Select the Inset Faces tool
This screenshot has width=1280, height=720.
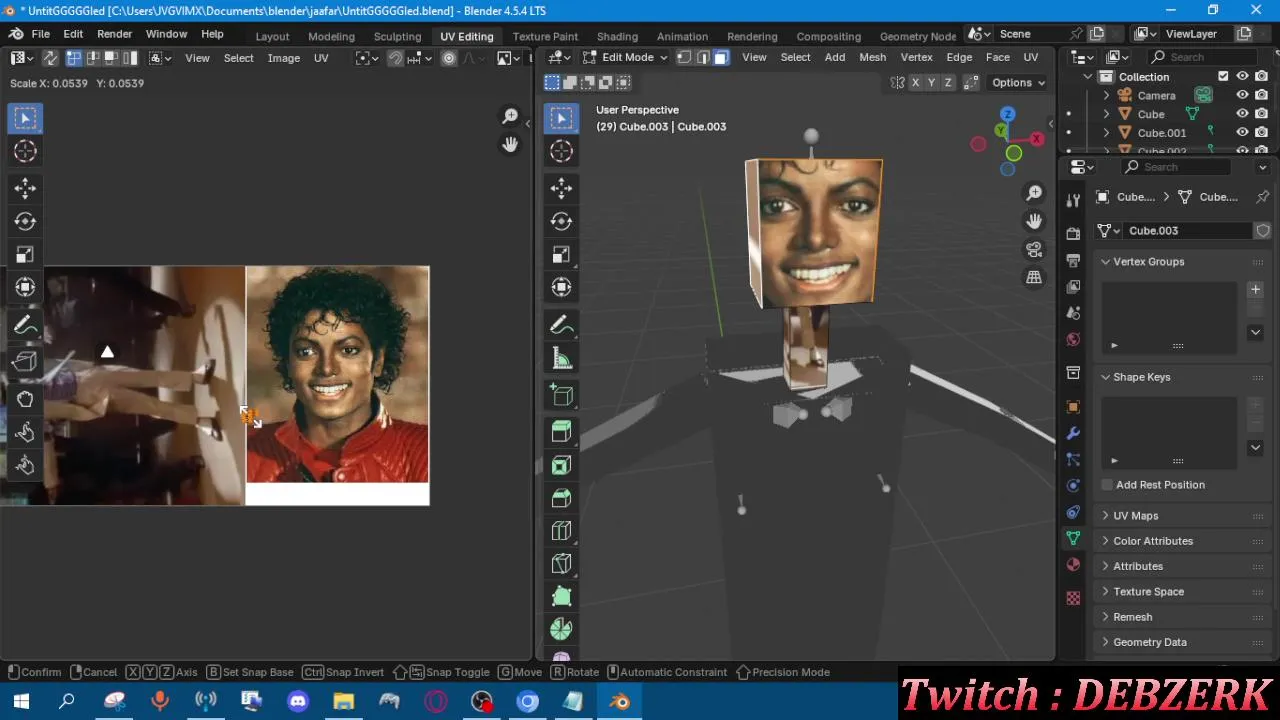[561, 465]
